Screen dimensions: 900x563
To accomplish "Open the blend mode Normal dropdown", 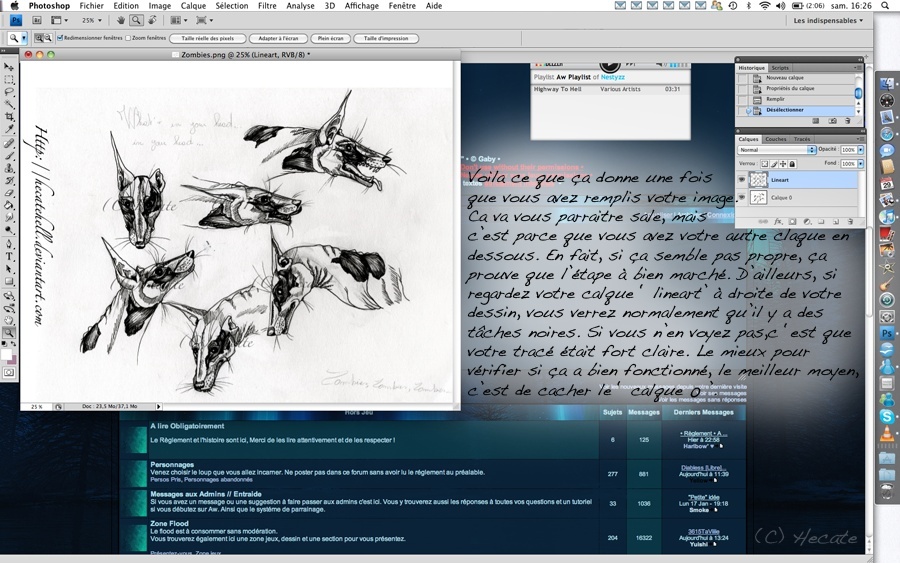I will point(777,150).
